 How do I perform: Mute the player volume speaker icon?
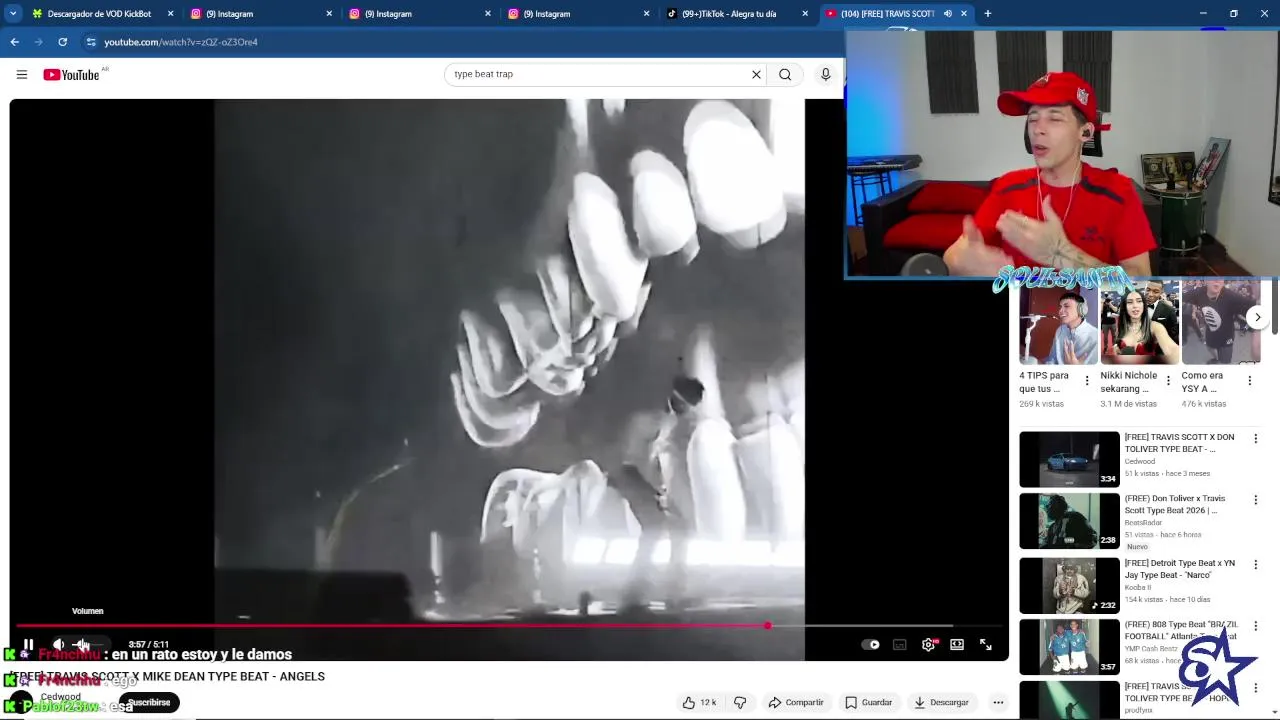58,645
